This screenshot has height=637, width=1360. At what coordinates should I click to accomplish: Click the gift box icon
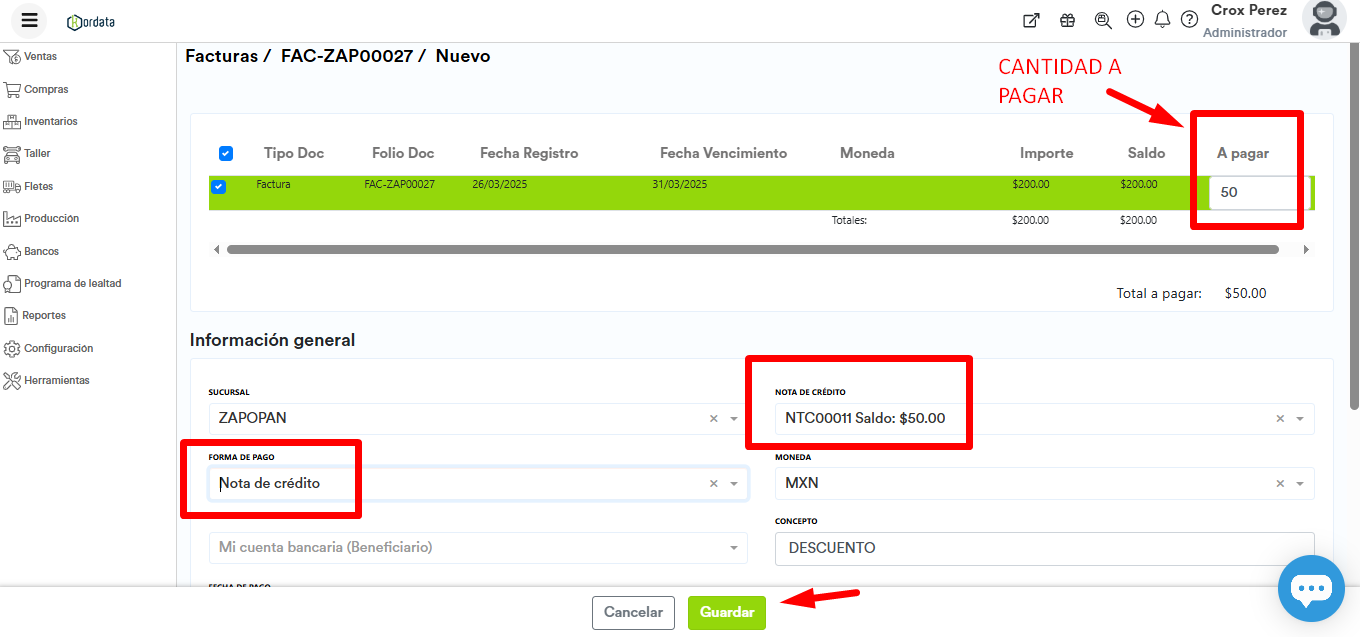pos(1067,20)
